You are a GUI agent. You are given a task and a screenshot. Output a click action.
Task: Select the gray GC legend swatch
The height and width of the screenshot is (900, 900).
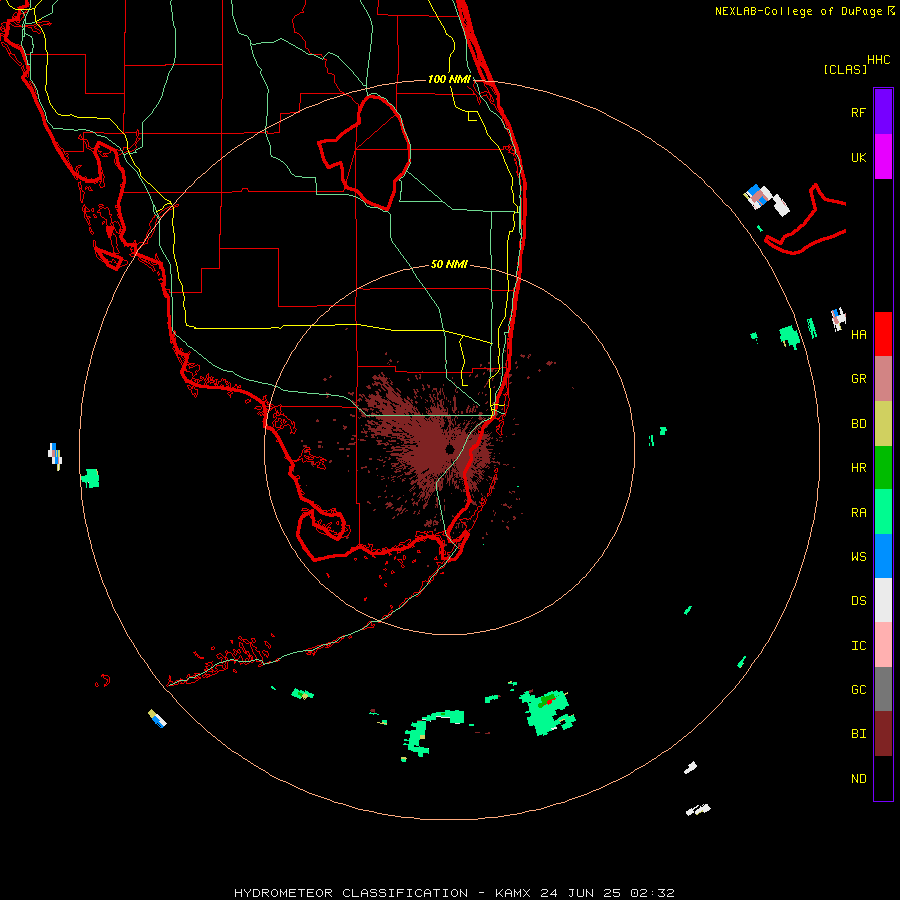tap(883, 689)
